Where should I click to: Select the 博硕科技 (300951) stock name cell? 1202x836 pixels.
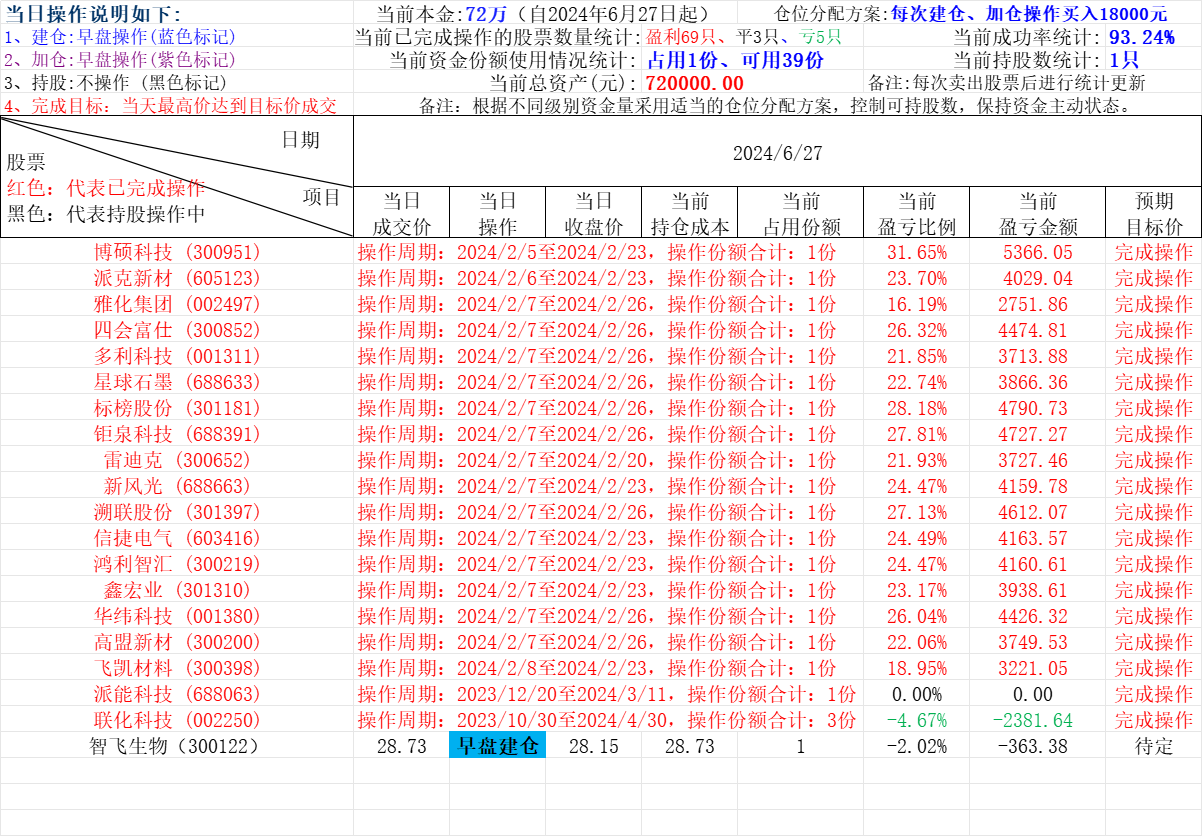(x=176, y=252)
